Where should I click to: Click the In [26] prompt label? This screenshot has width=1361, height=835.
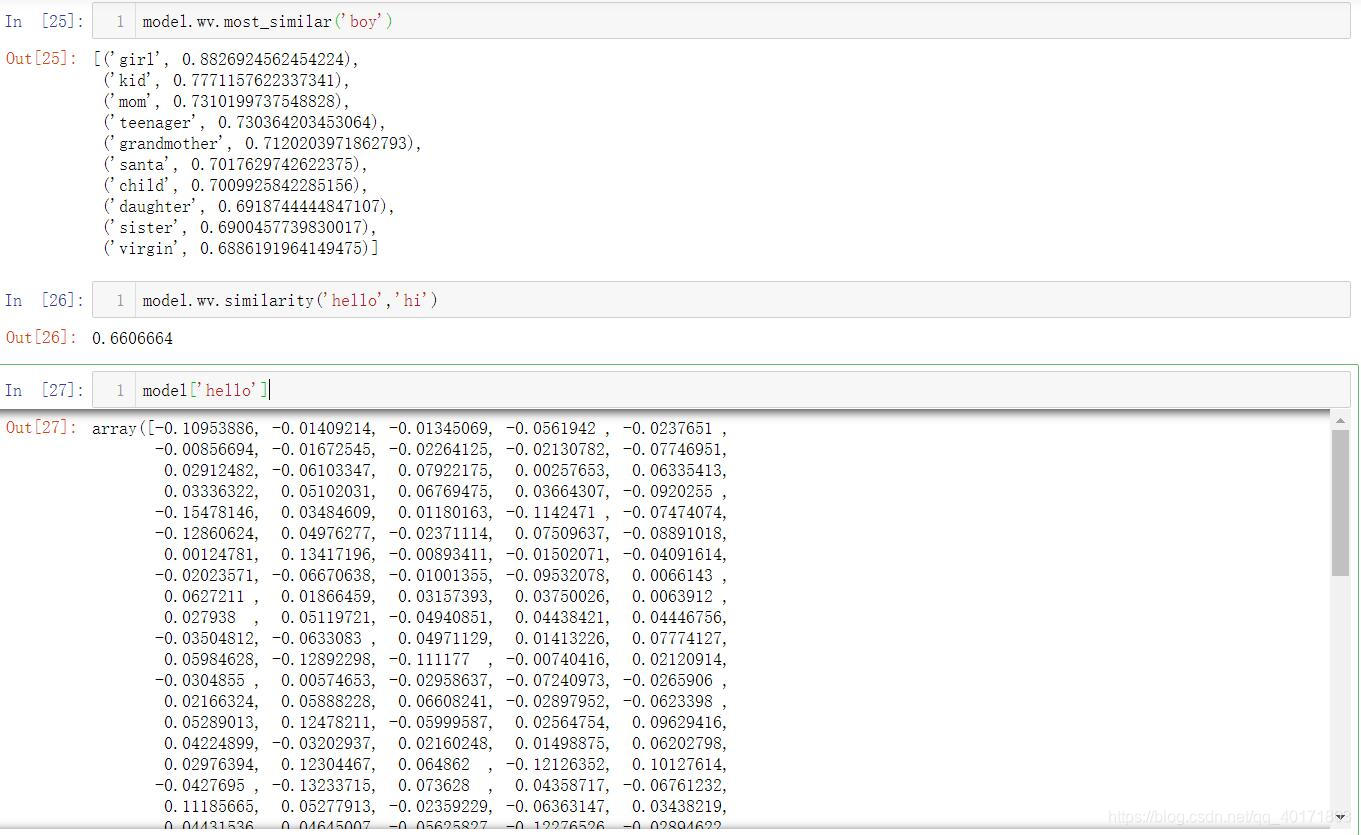pos(44,300)
